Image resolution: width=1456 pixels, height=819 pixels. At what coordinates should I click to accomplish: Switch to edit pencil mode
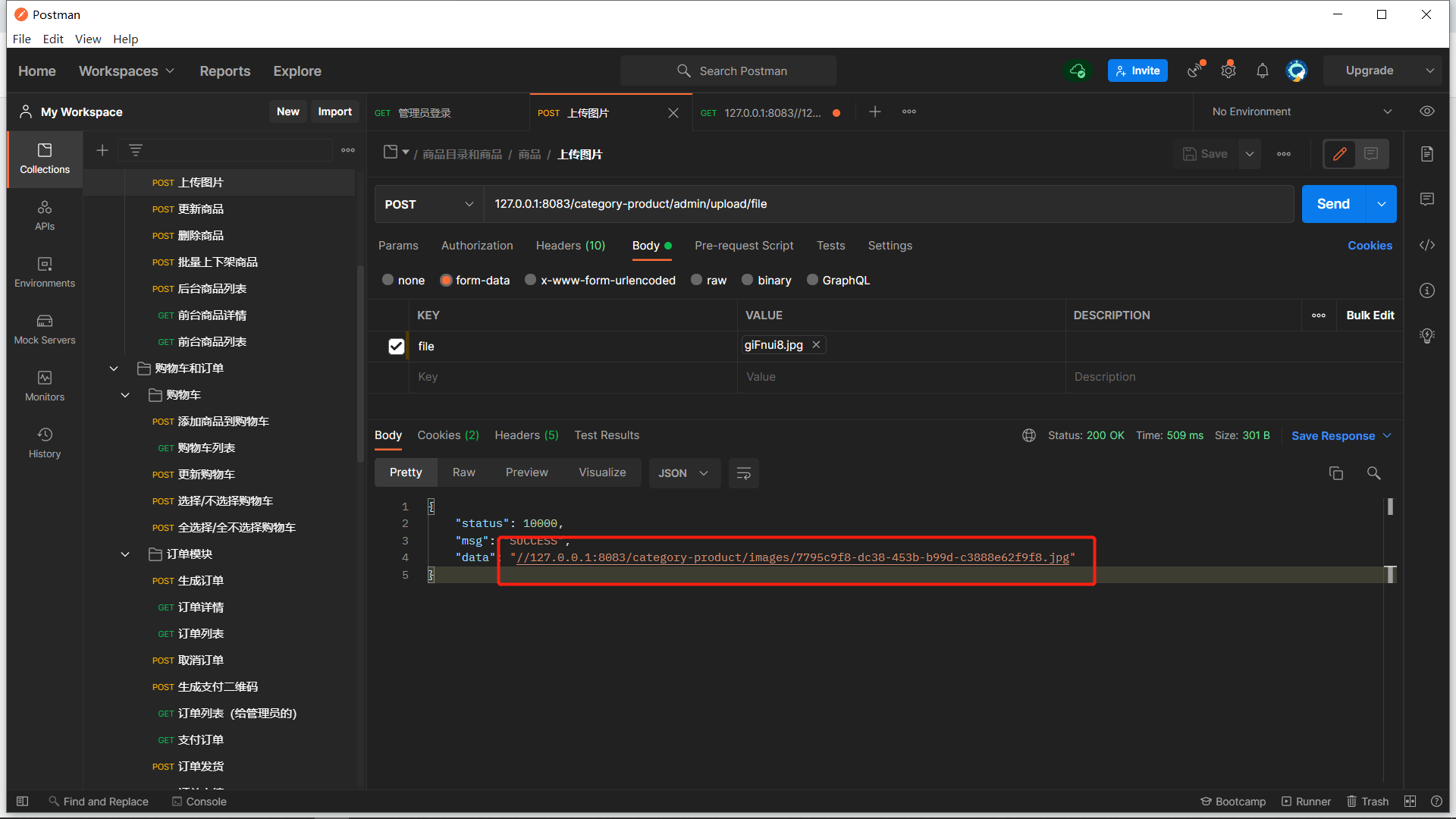1340,154
